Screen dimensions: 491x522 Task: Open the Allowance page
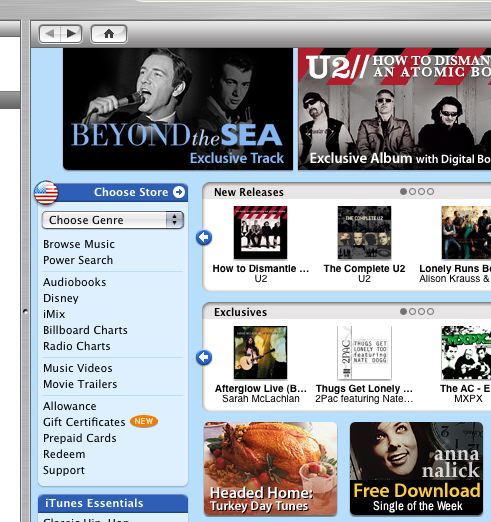tap(70, 406)
